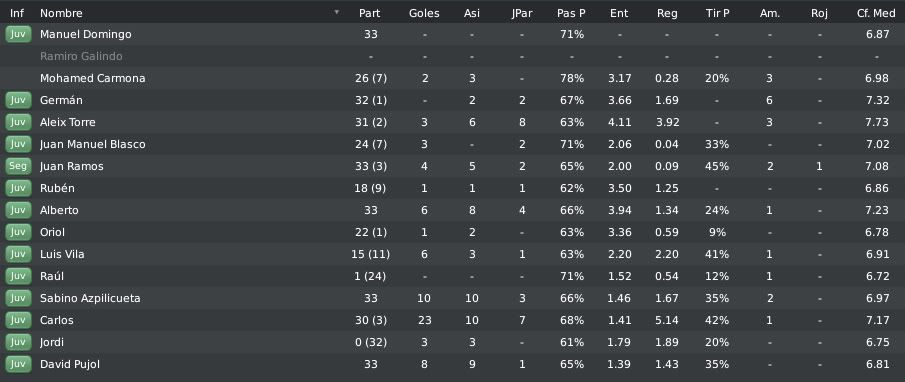
Task: Select the greyed-out Ramiro Galindo row
Action: pos(452,57)
